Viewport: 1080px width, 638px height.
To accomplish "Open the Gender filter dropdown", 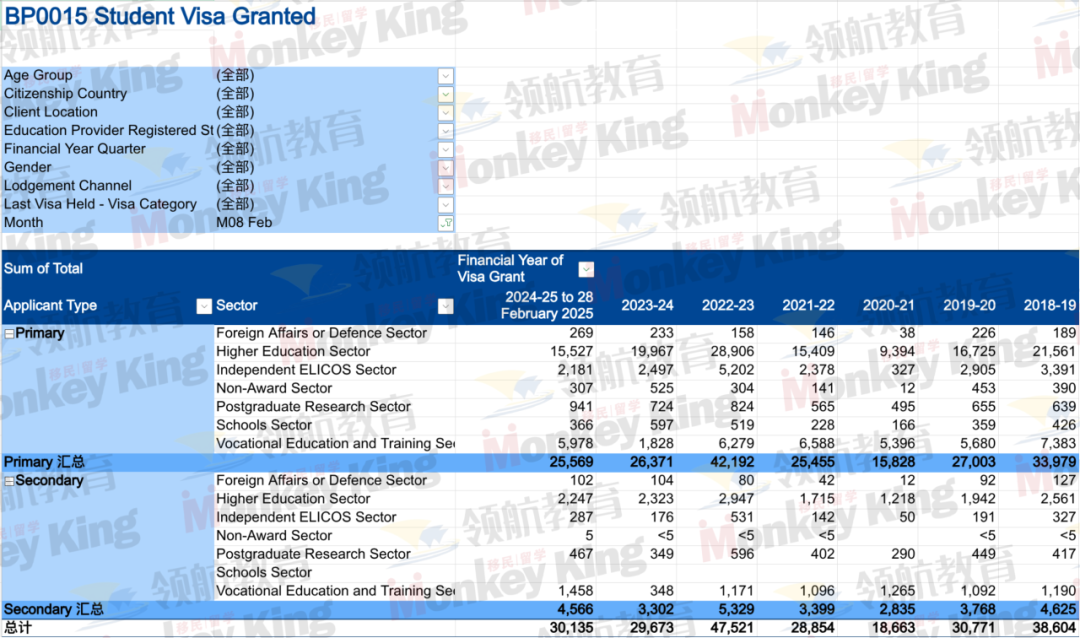I will point(446,168).
